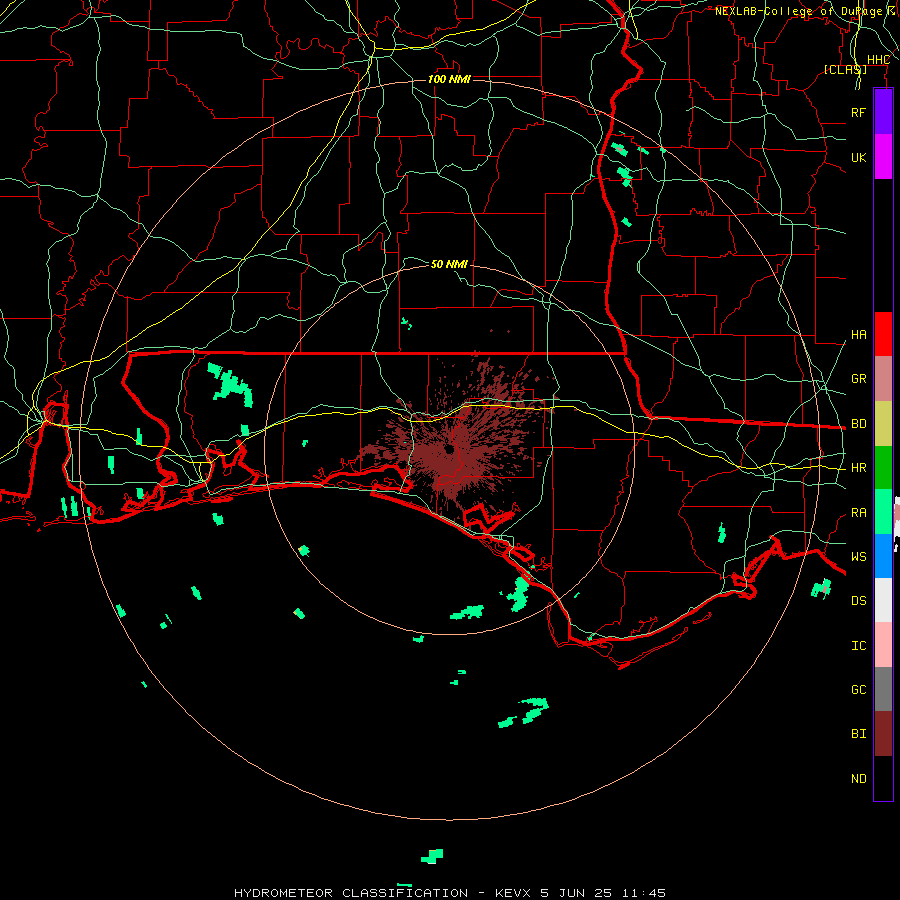The image size is (900, 900).
Task: Click the WS legend label
Action: 858,556
